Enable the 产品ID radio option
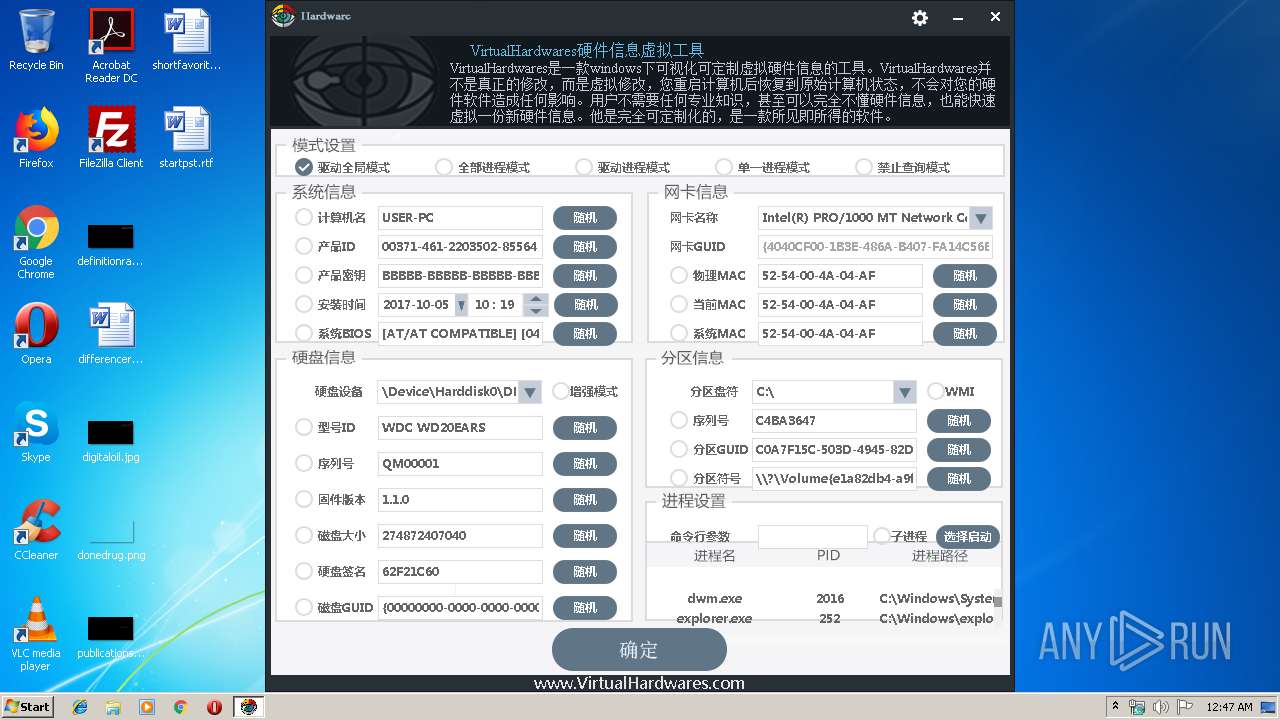Image resolution: width=1280 pixels, height=720 pixels. (303, 246)
